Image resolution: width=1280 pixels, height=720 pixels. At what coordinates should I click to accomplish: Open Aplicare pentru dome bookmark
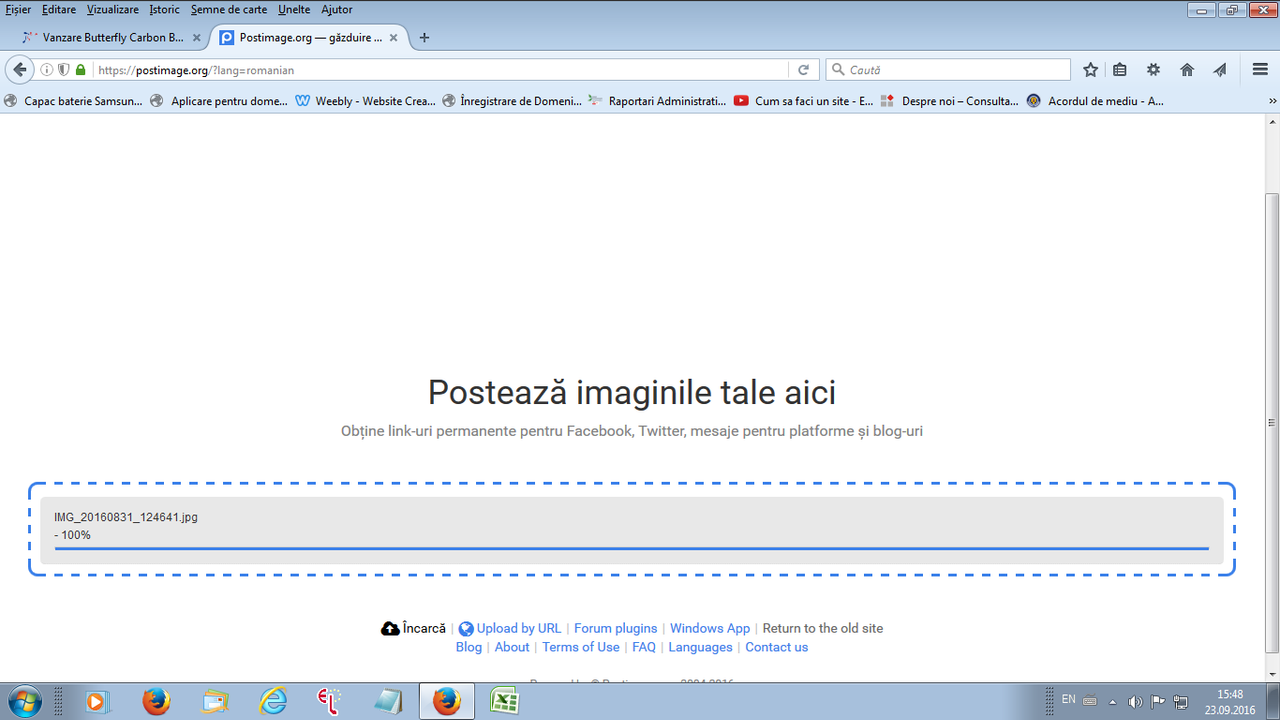(219, 101)
